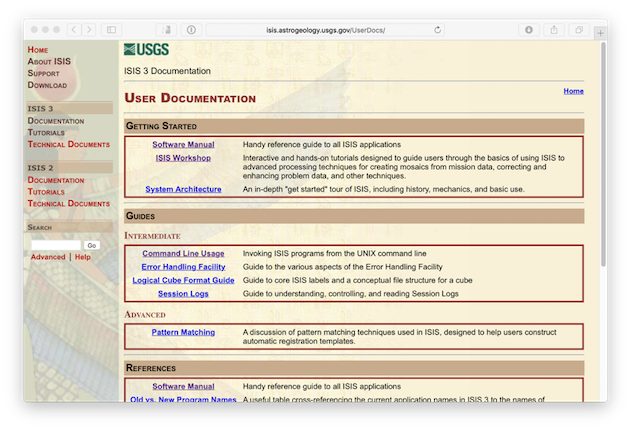The image size is (631, 430).
Task: Click the Evernote extension toolbar icon
Action: (167, 30)
